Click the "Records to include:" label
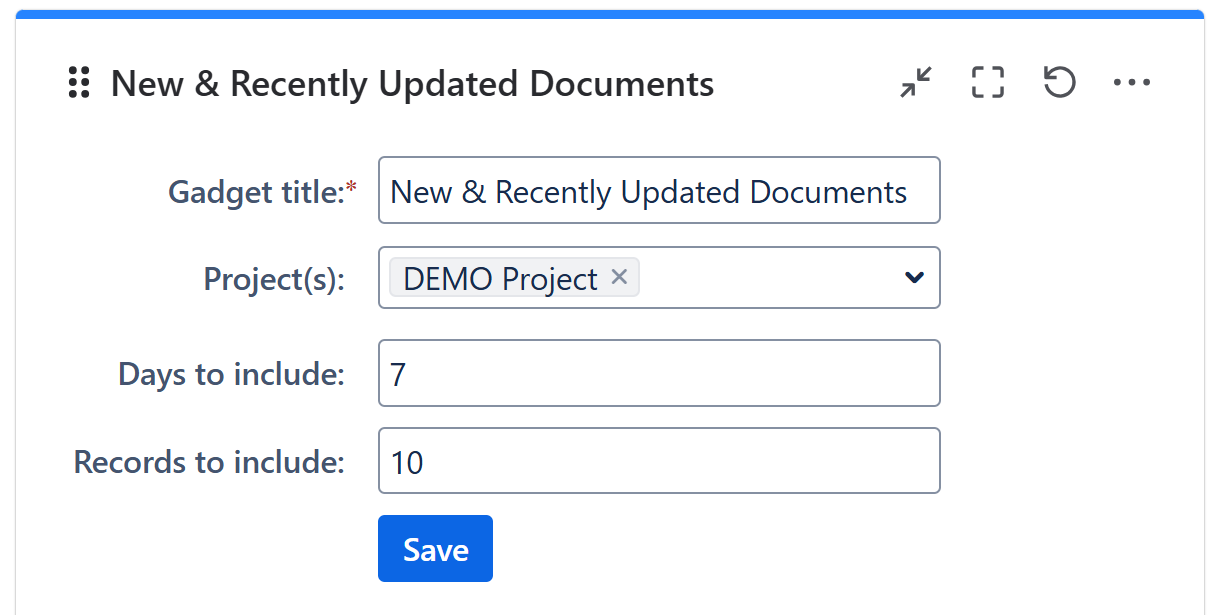The image size is (1216, 615). point(209,462)
